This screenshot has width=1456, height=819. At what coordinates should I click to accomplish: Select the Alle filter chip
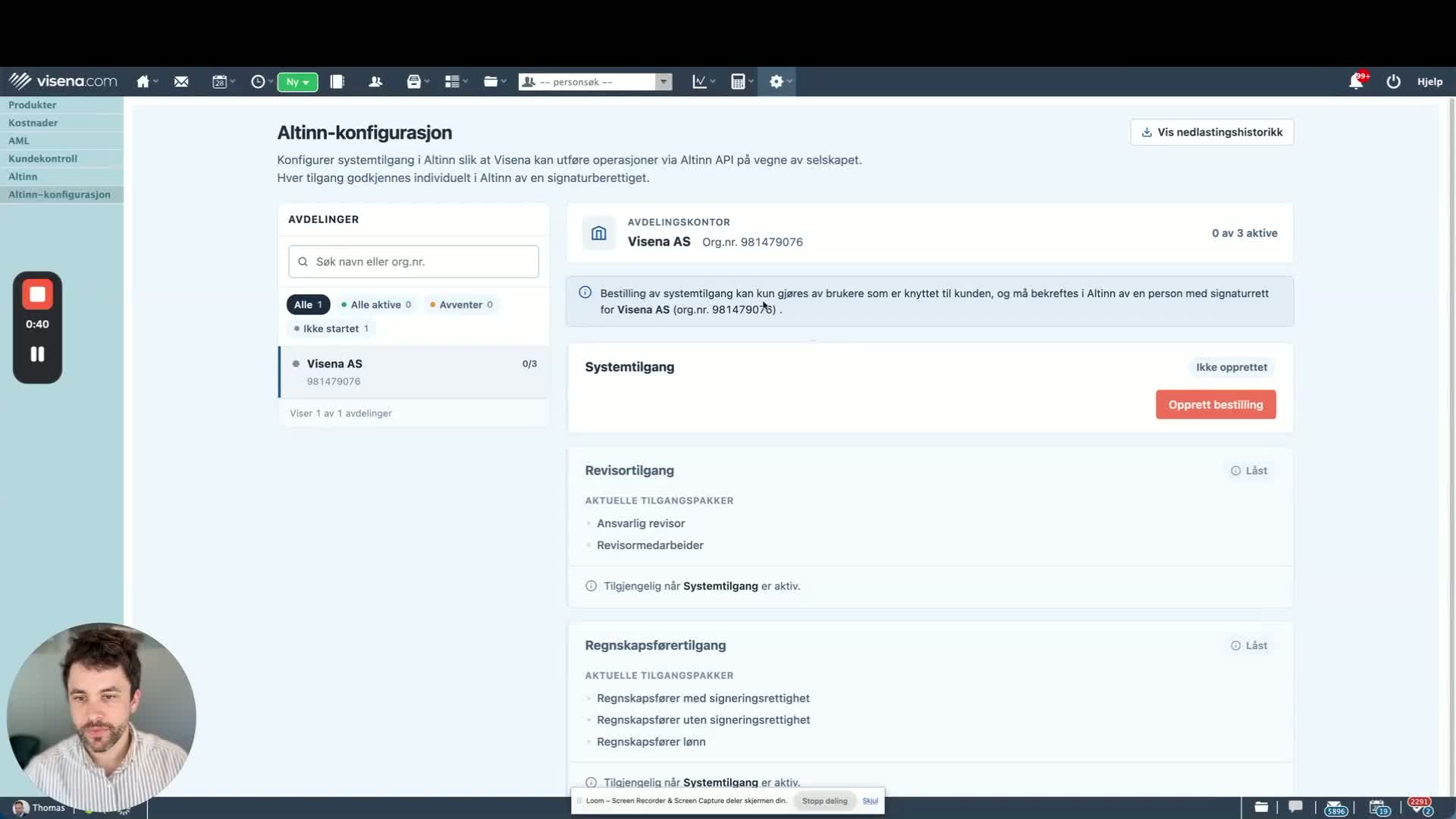point(309,305)
